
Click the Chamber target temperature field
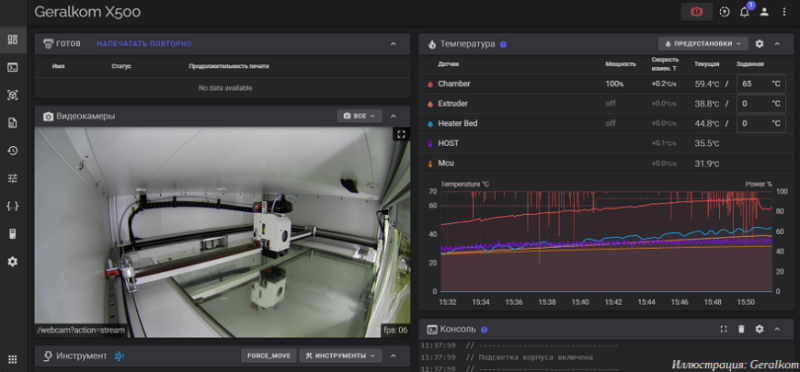761,84
